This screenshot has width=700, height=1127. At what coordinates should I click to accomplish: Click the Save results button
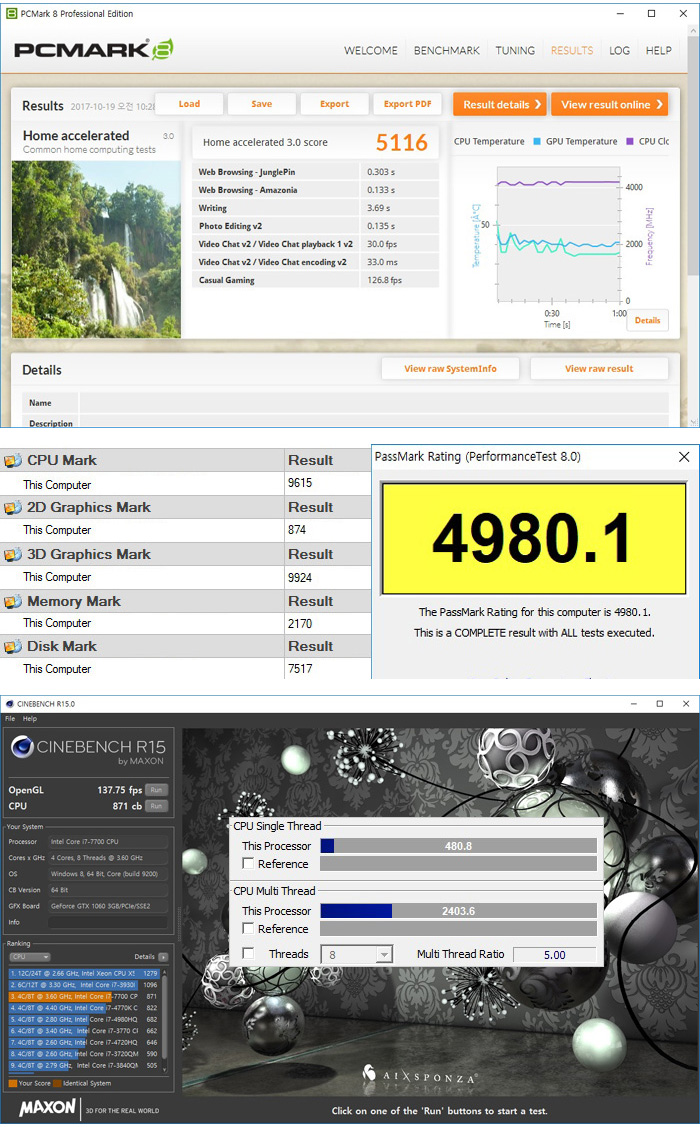point(262,104)
